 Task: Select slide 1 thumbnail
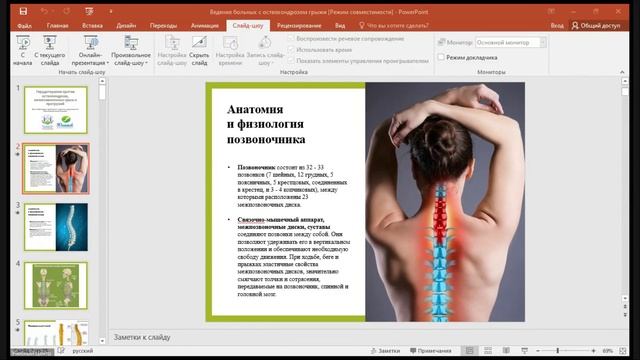[x=56, y=110]
